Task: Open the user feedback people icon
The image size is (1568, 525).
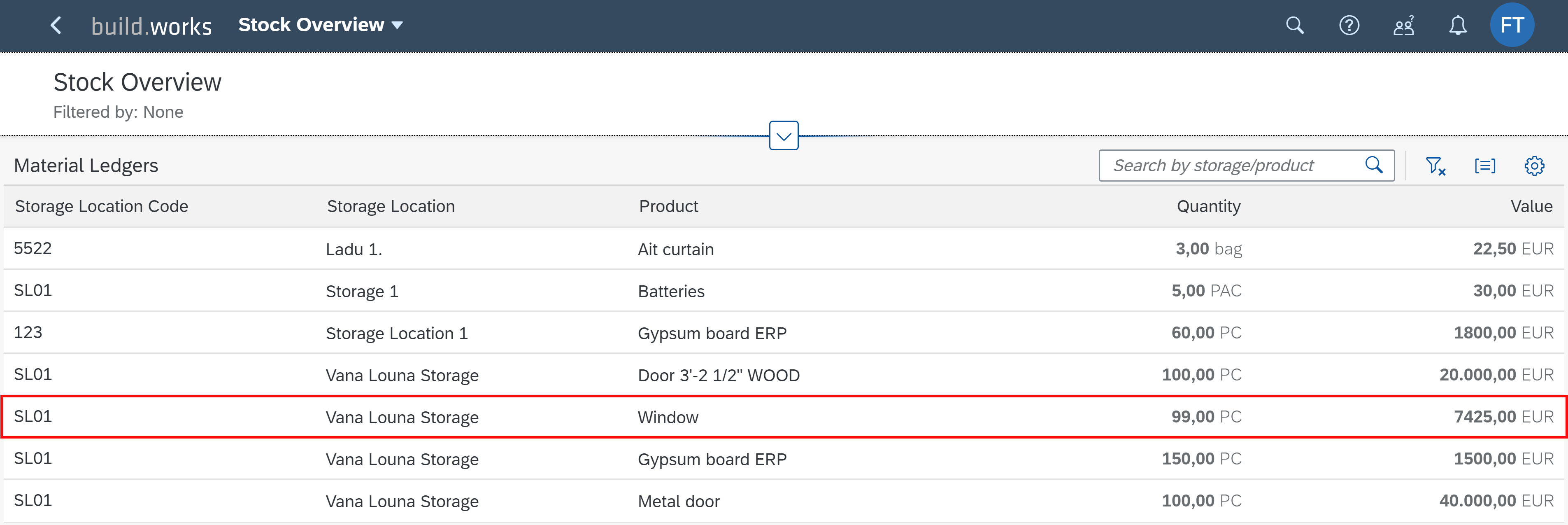Action: [1404, 26]
